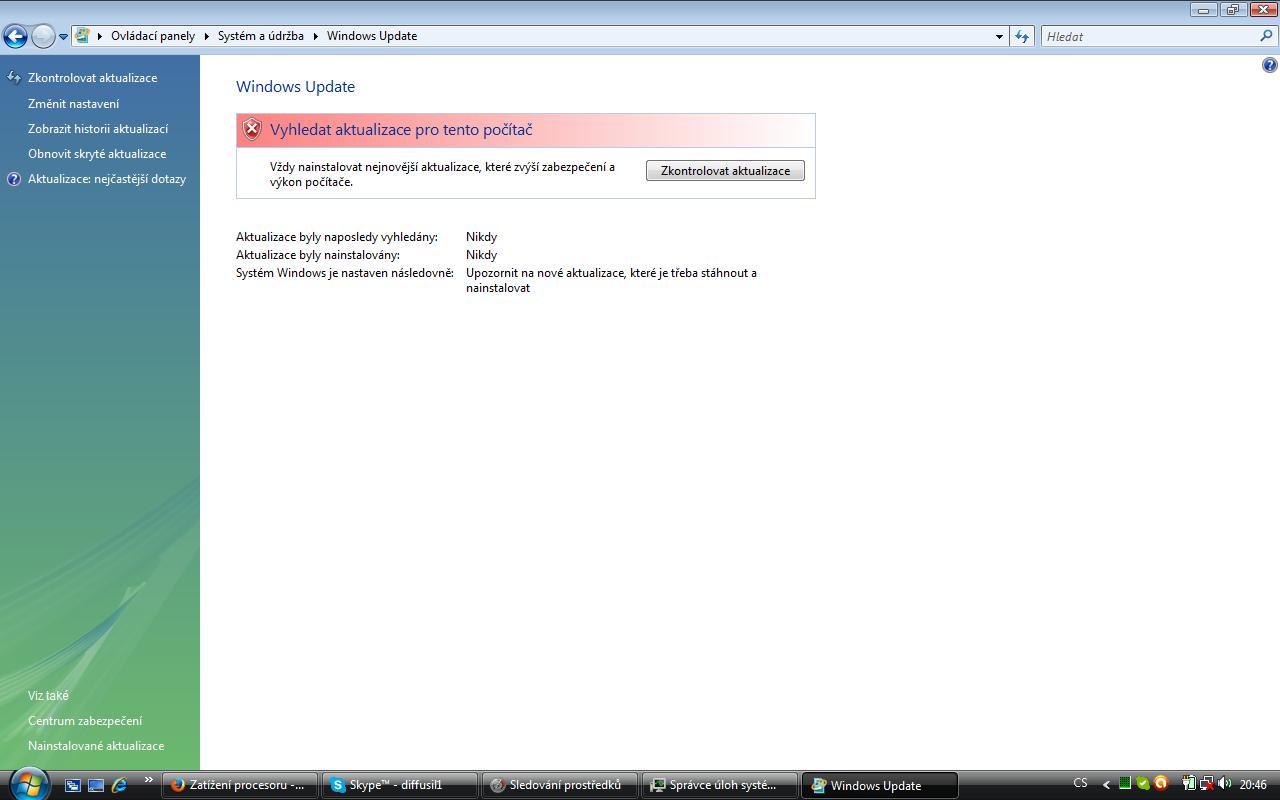
Task: Click the green Skype status tray icon
Action: 1143,784
